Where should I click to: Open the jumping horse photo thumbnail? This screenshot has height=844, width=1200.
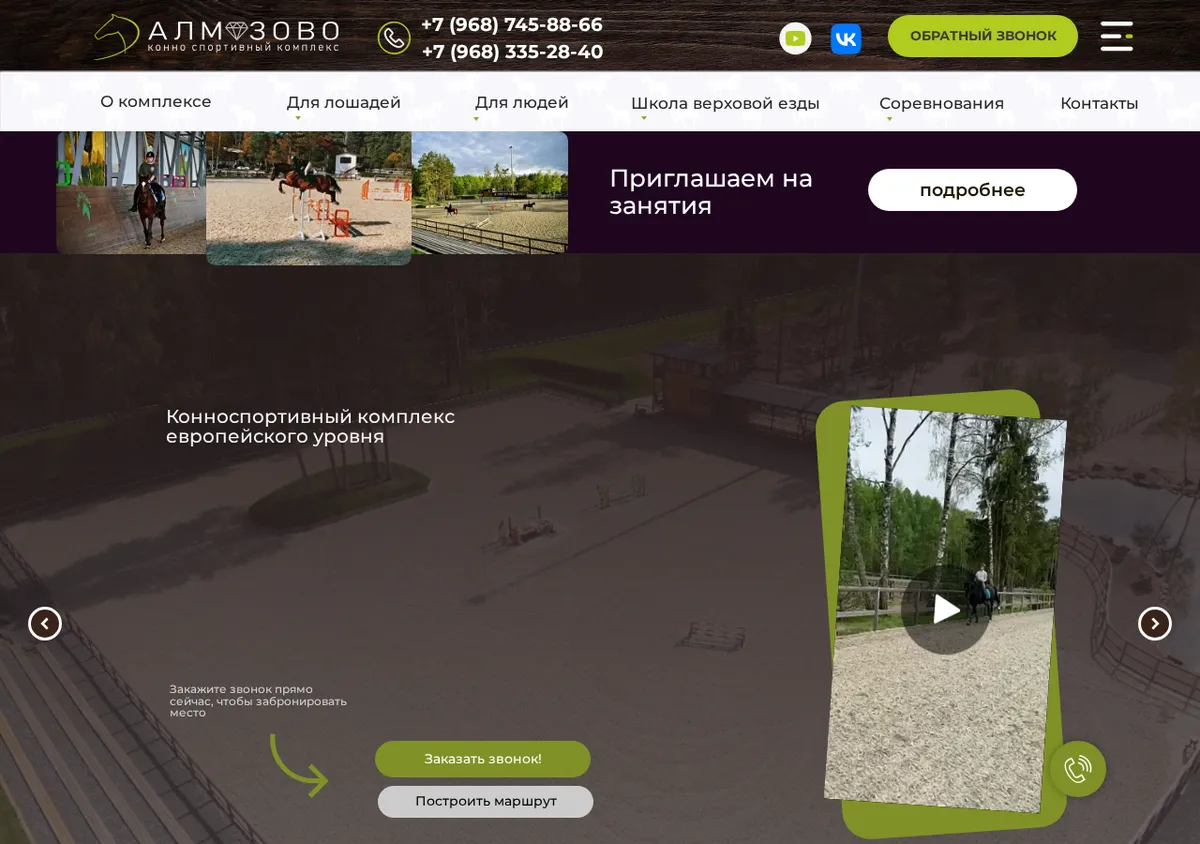click(309, 198)
